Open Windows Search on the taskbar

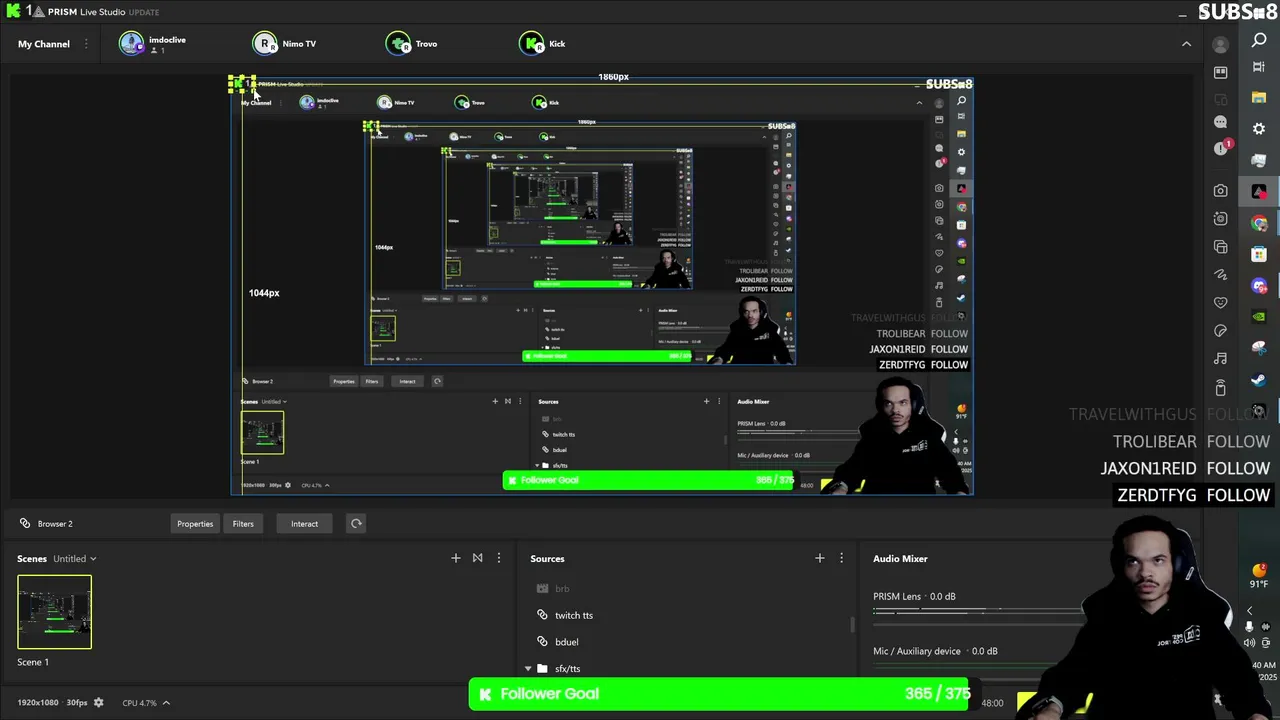click(1259, 40)
